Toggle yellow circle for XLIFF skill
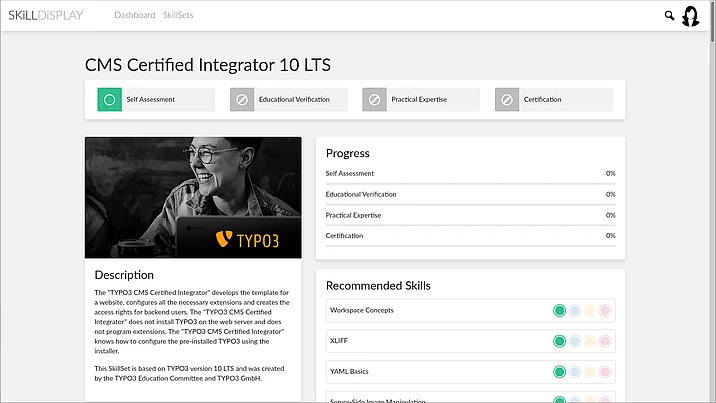716x403 pixels. coord(590,341)
